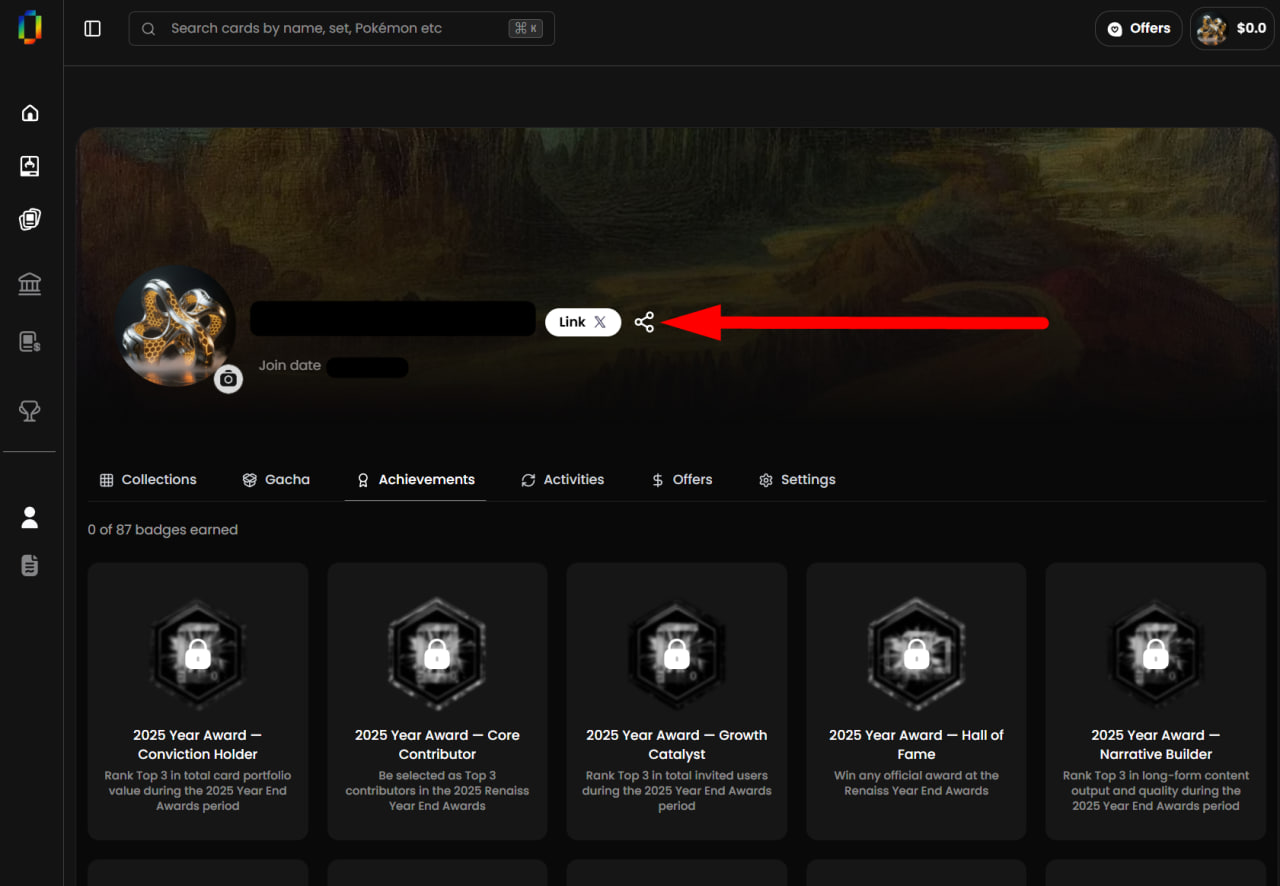Open the trophy icon in sidebar
The height and width of the screenshot is (886, 1280).
coord(30,411)
